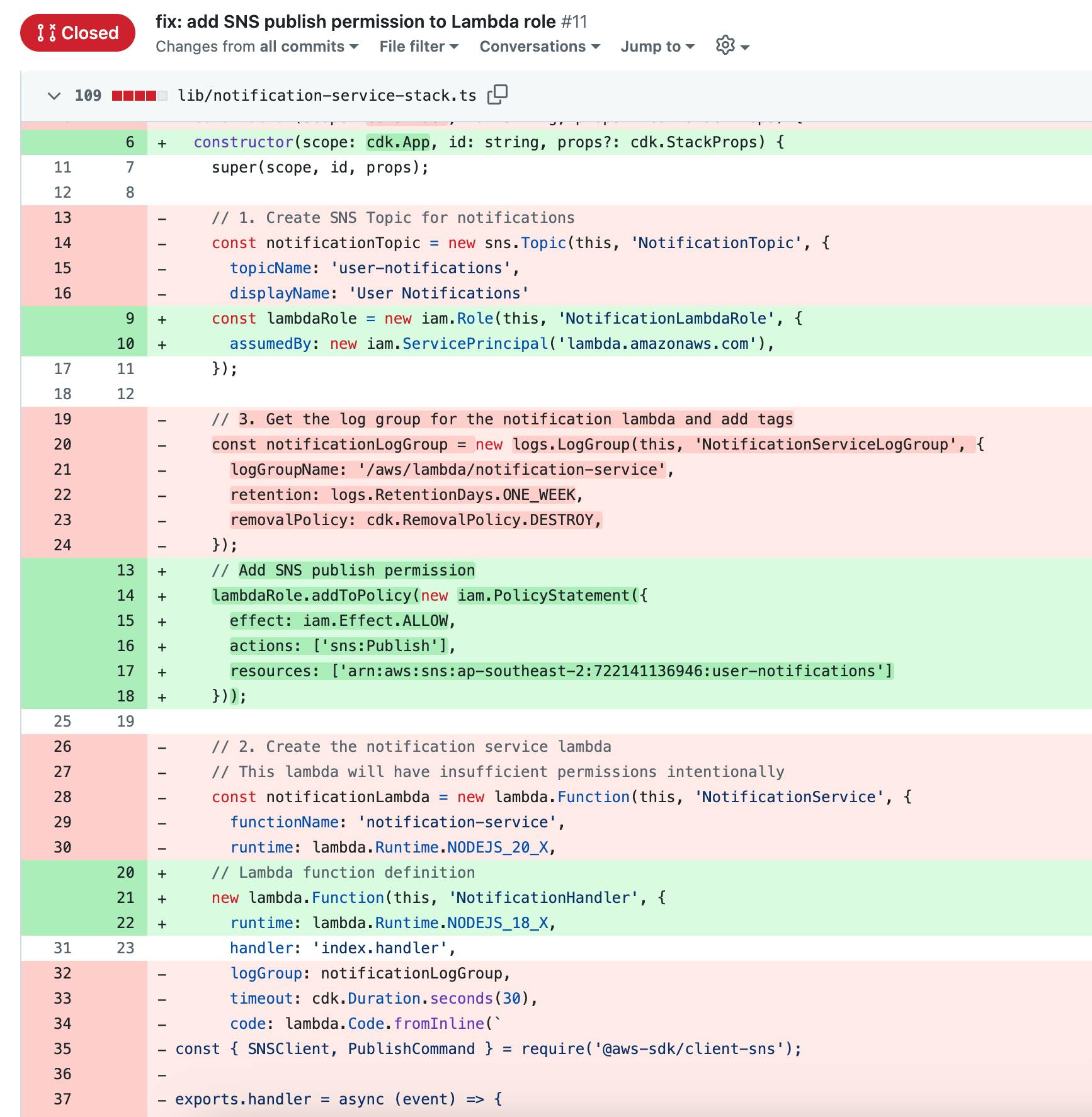Click the Closed pull request status badge

pos(77,33)
